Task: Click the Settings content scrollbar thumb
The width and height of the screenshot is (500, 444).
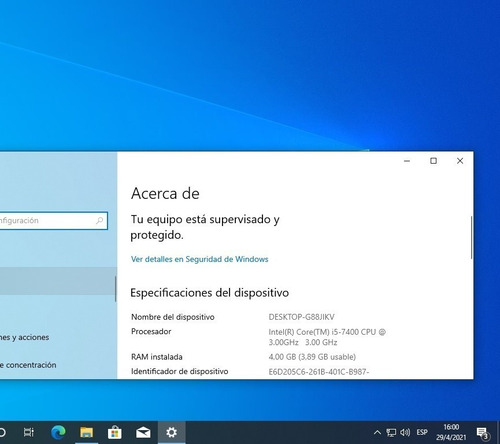Action: [x=471, y=237]
